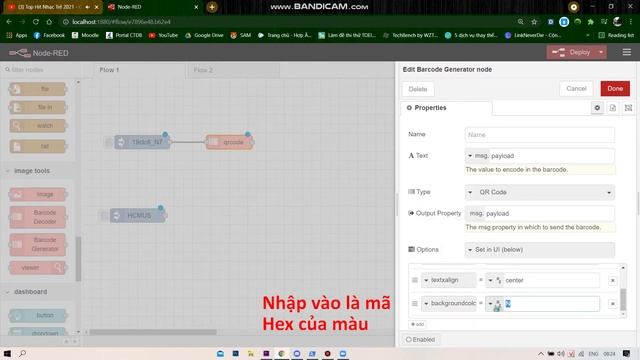This screenshot has width=640, height=360.
Task: Select the HCMUS inject node on canvas
Action: 138,215
